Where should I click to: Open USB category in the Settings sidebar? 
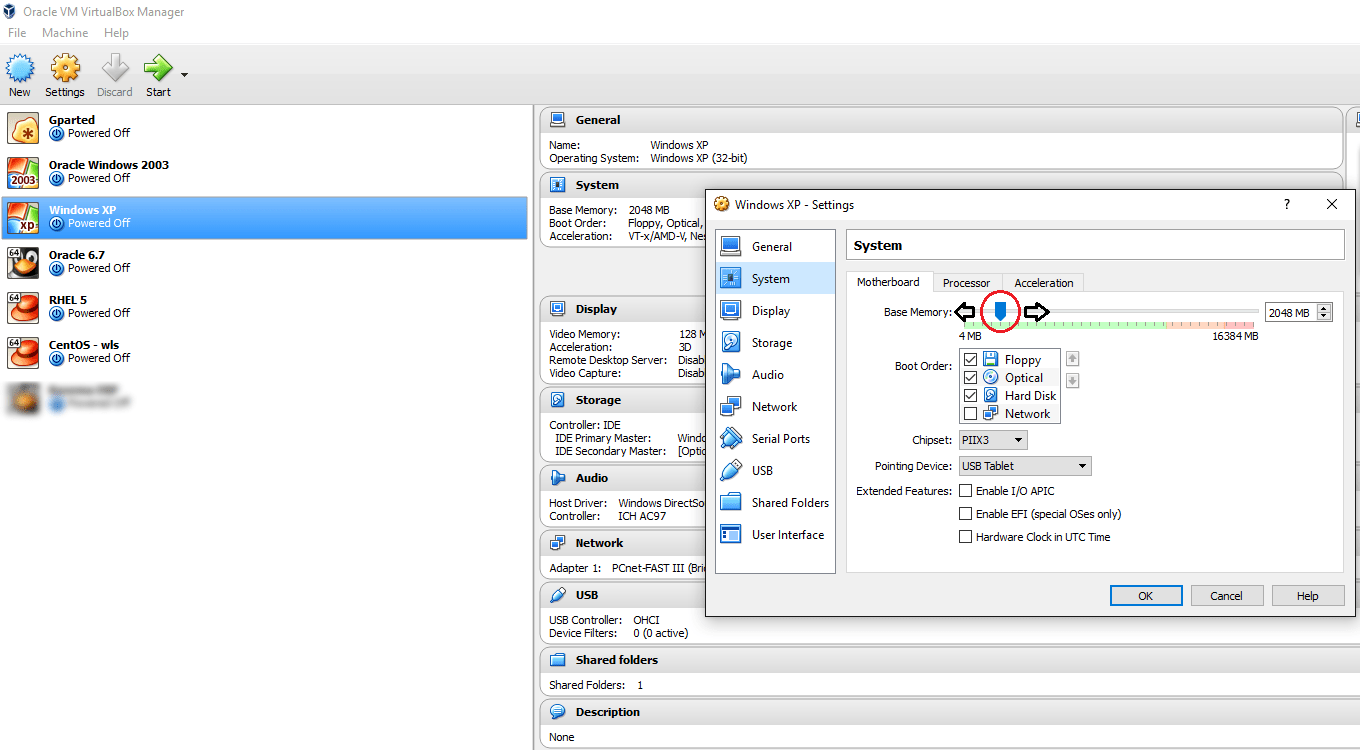[x=776, y=470]
